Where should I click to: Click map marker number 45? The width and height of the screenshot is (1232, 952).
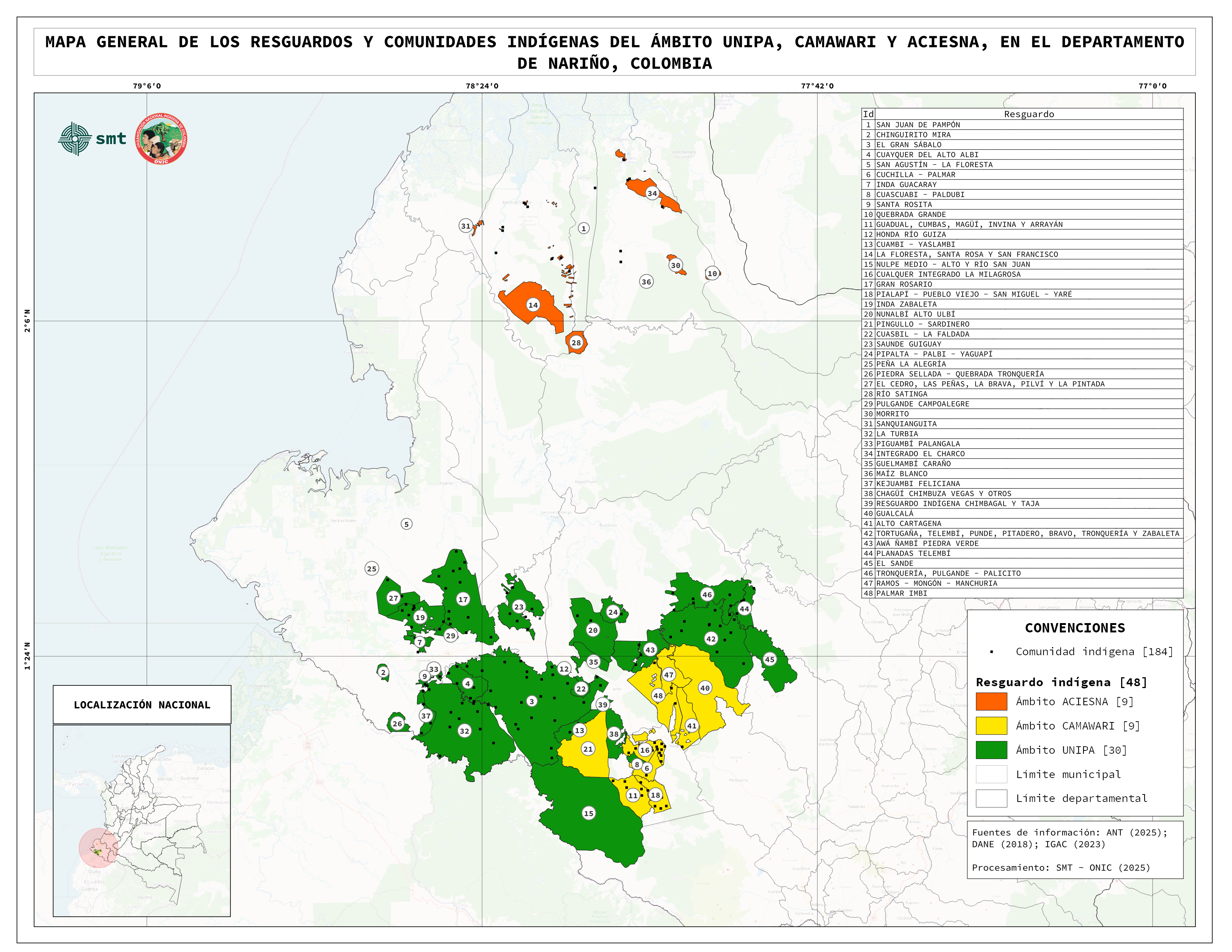tap(769, 659)
